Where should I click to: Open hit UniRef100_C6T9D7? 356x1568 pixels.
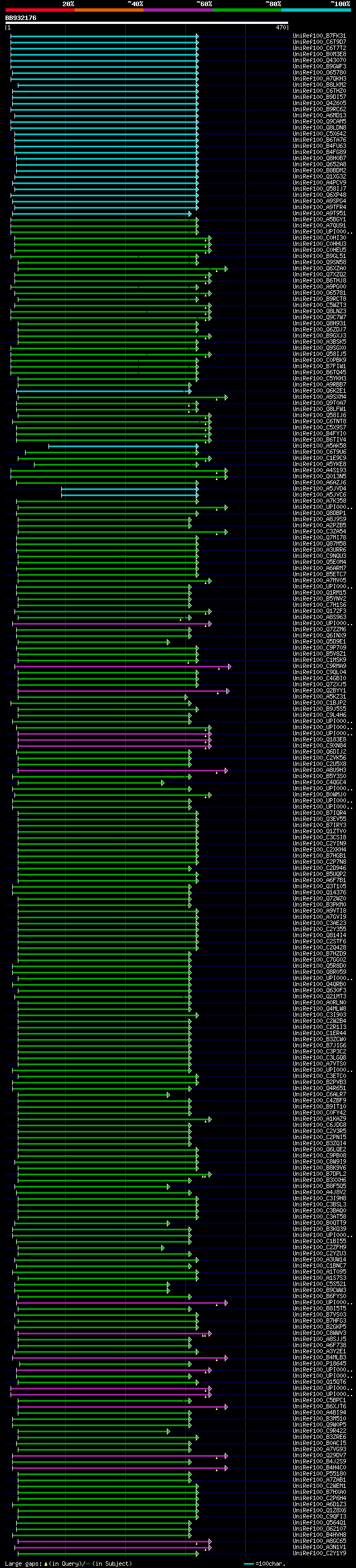319,42
